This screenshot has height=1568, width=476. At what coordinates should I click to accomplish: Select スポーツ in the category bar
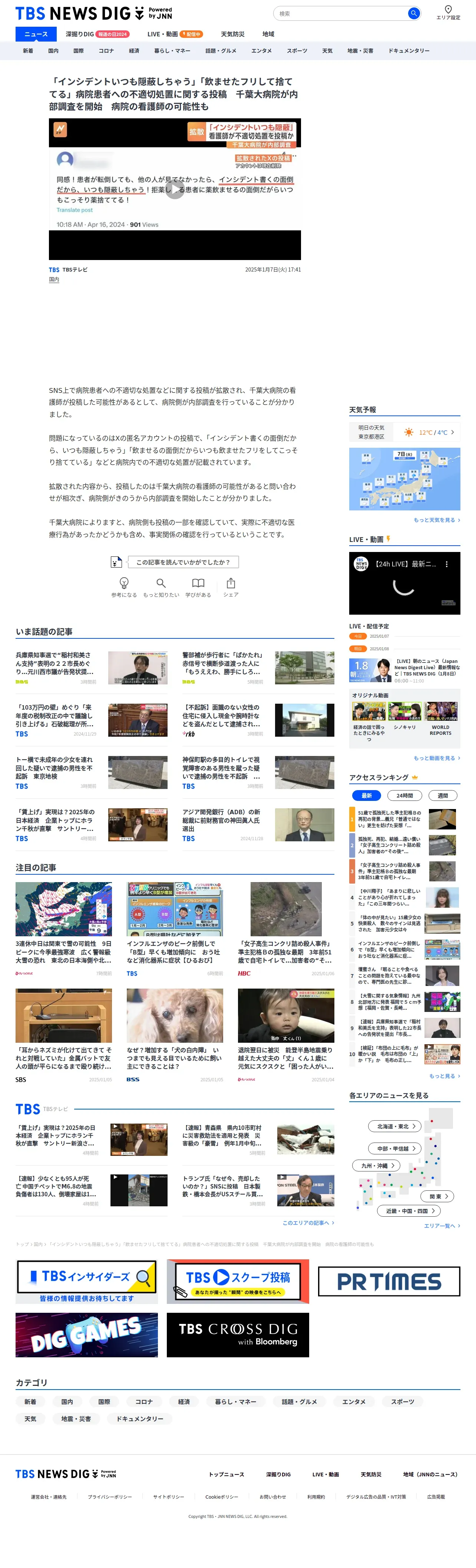pyautogui.click(x=297, y=50)
